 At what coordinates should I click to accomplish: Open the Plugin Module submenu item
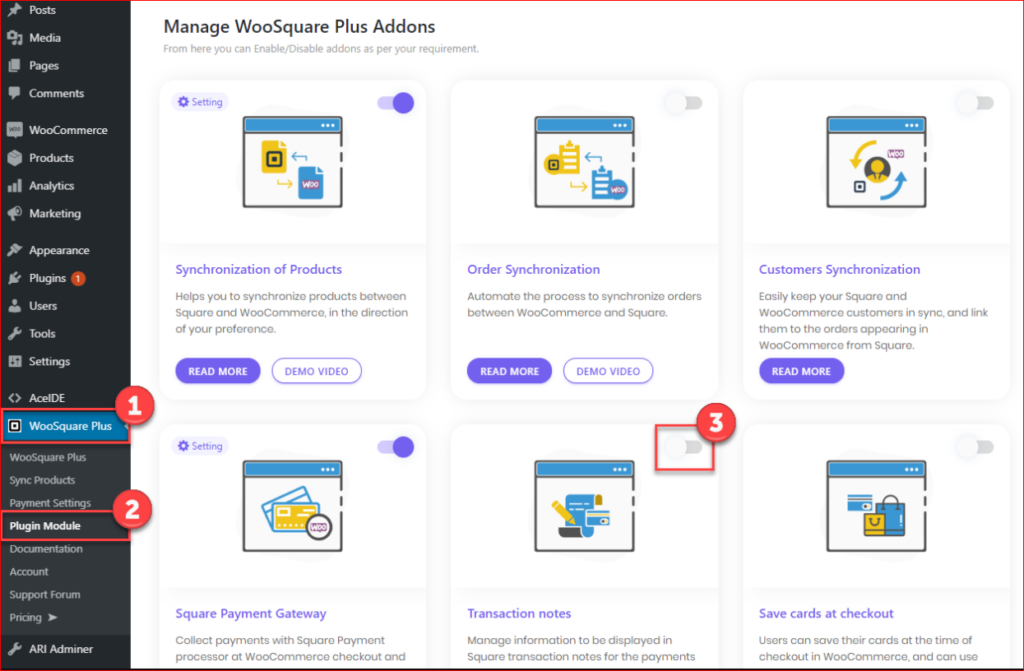(45, 526)
